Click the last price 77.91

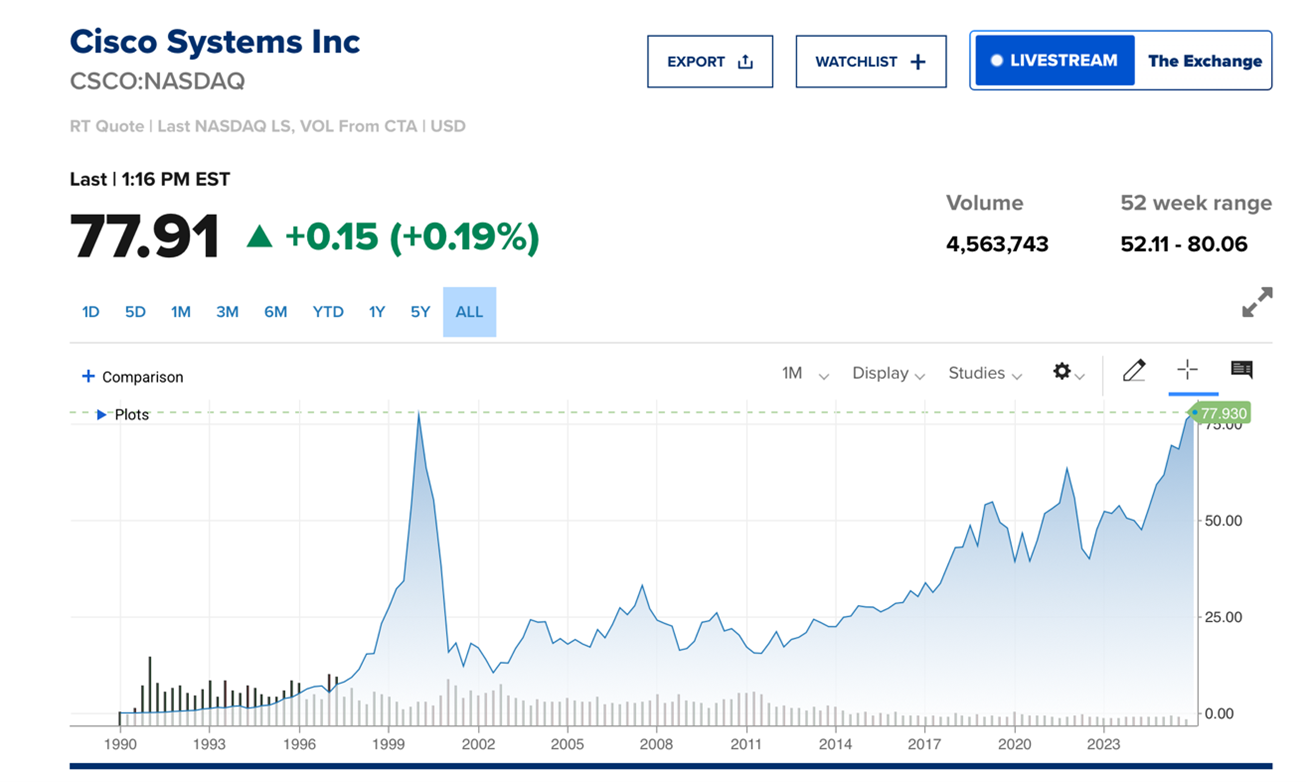(x=145, y=237)
